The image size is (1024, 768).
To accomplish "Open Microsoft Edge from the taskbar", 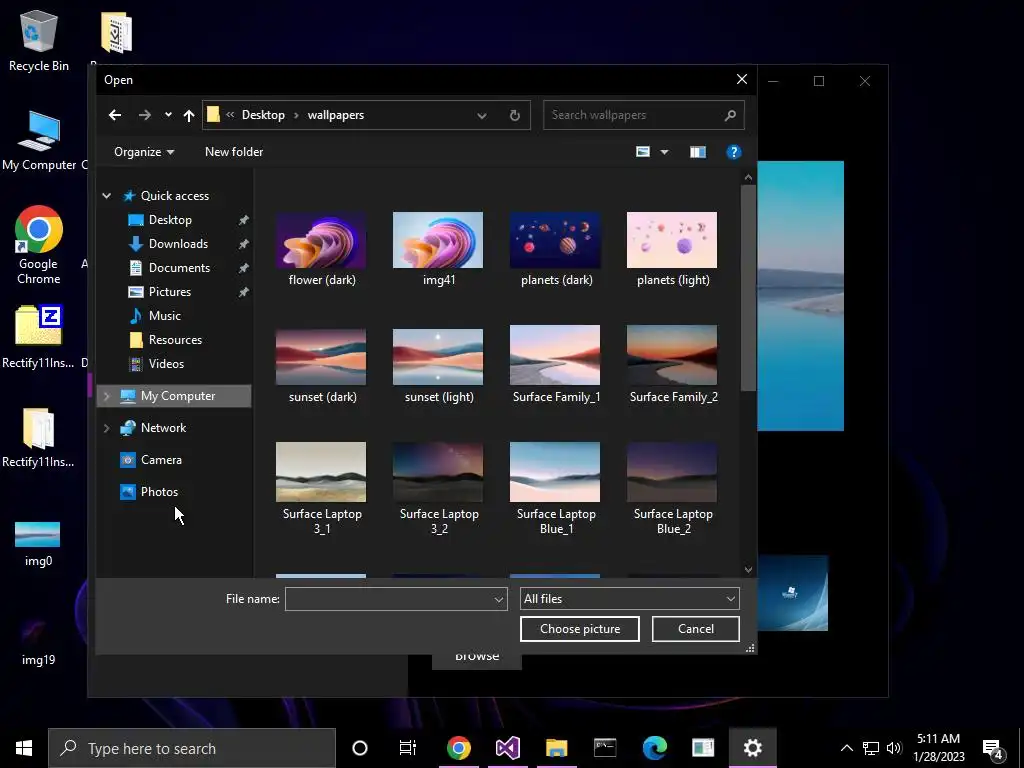I will coord(654,748).
